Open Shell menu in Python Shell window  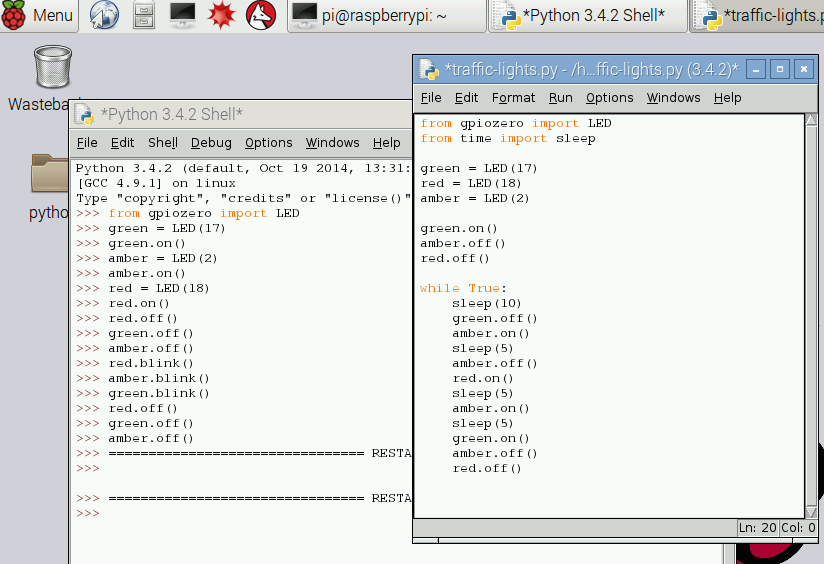pos(163,143)
